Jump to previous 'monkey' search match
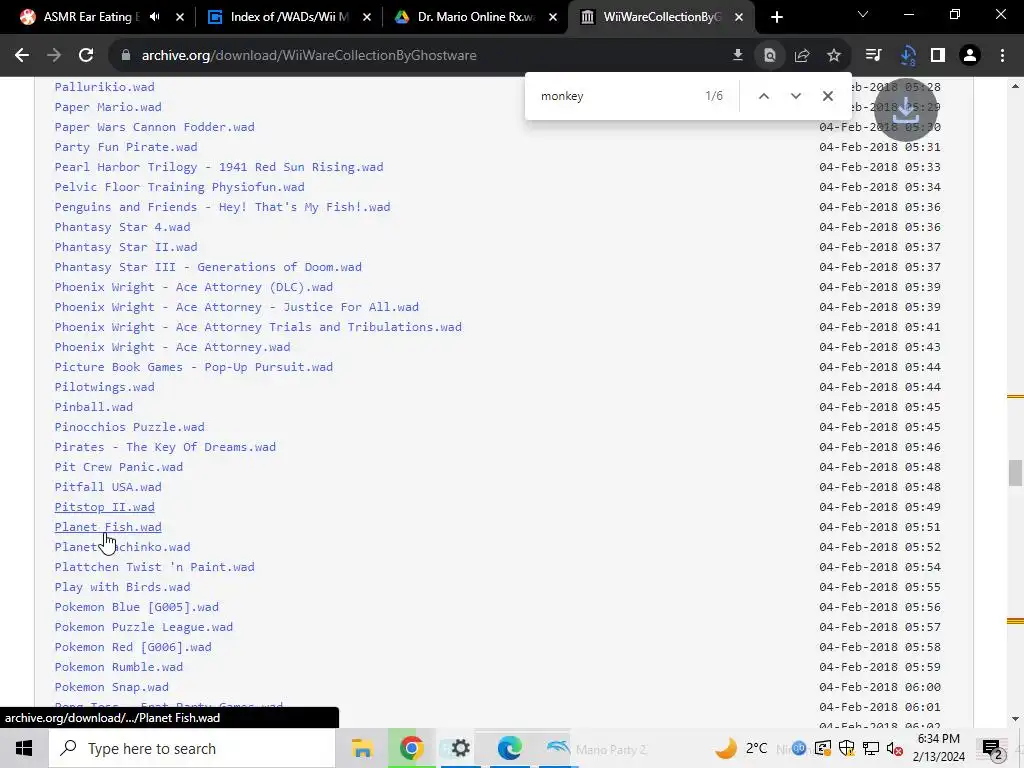 [763, 96]
